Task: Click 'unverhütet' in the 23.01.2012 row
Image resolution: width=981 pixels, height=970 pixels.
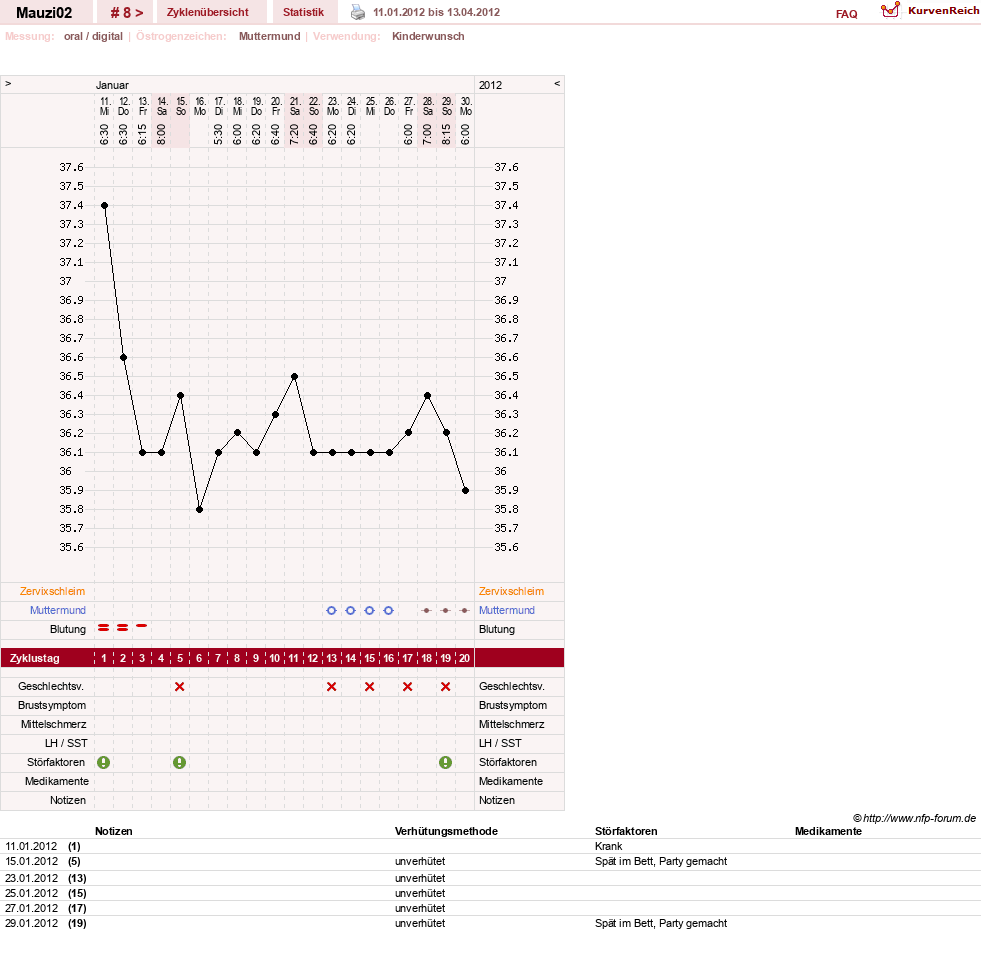Action: tap(420, 878)
